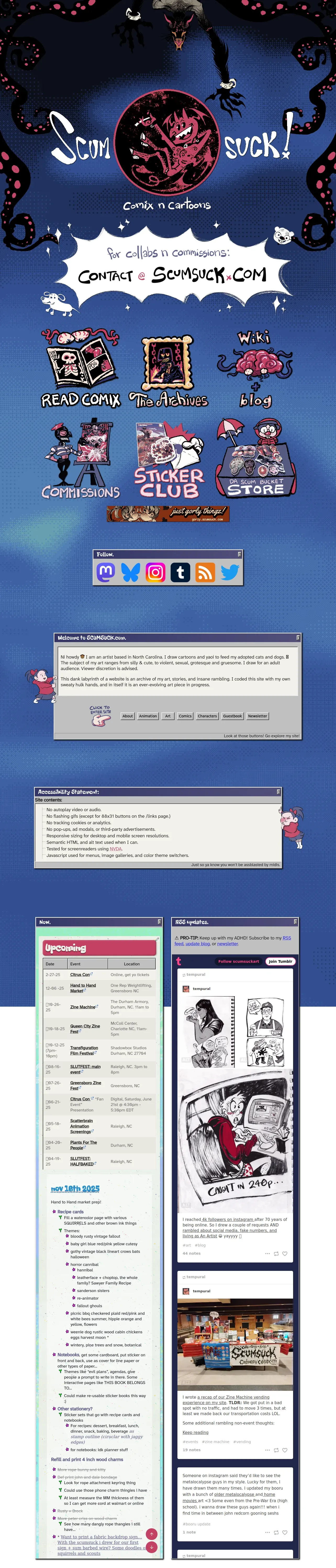Collapse the Accessibility Statement window
This screenshot has width=336, height=1568.
278,792
